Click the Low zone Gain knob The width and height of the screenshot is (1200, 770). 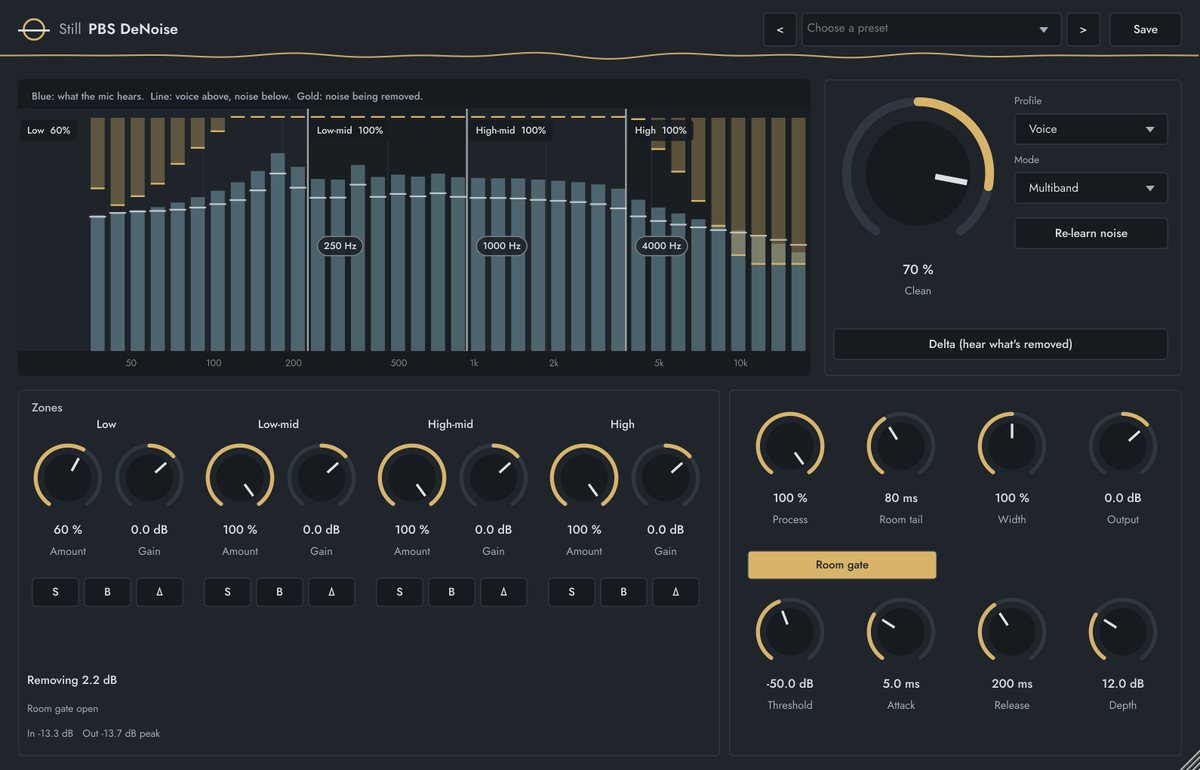[150, 477]
